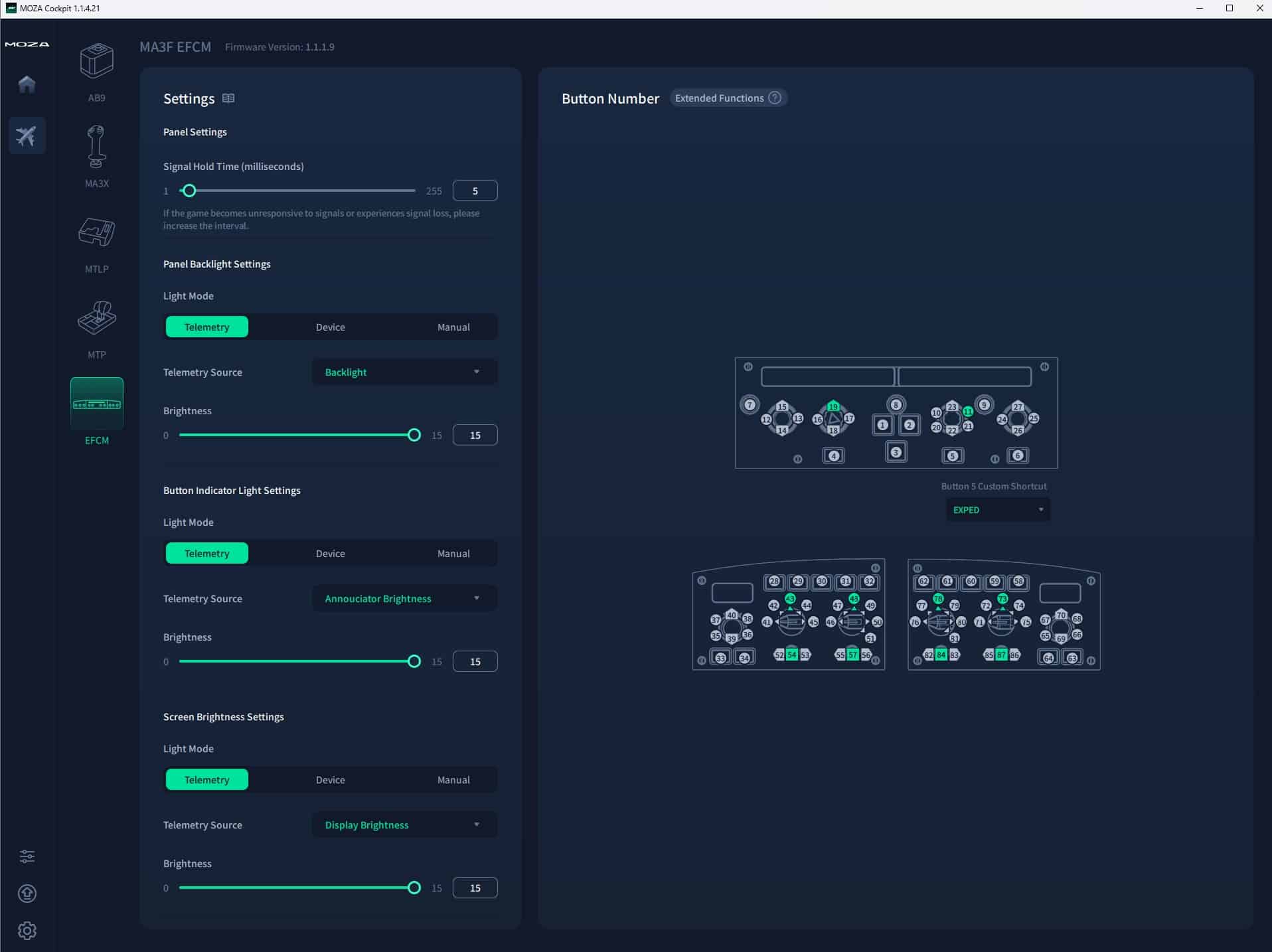
Task: Click the Screen Brightness slider handle
Action: 414,888
